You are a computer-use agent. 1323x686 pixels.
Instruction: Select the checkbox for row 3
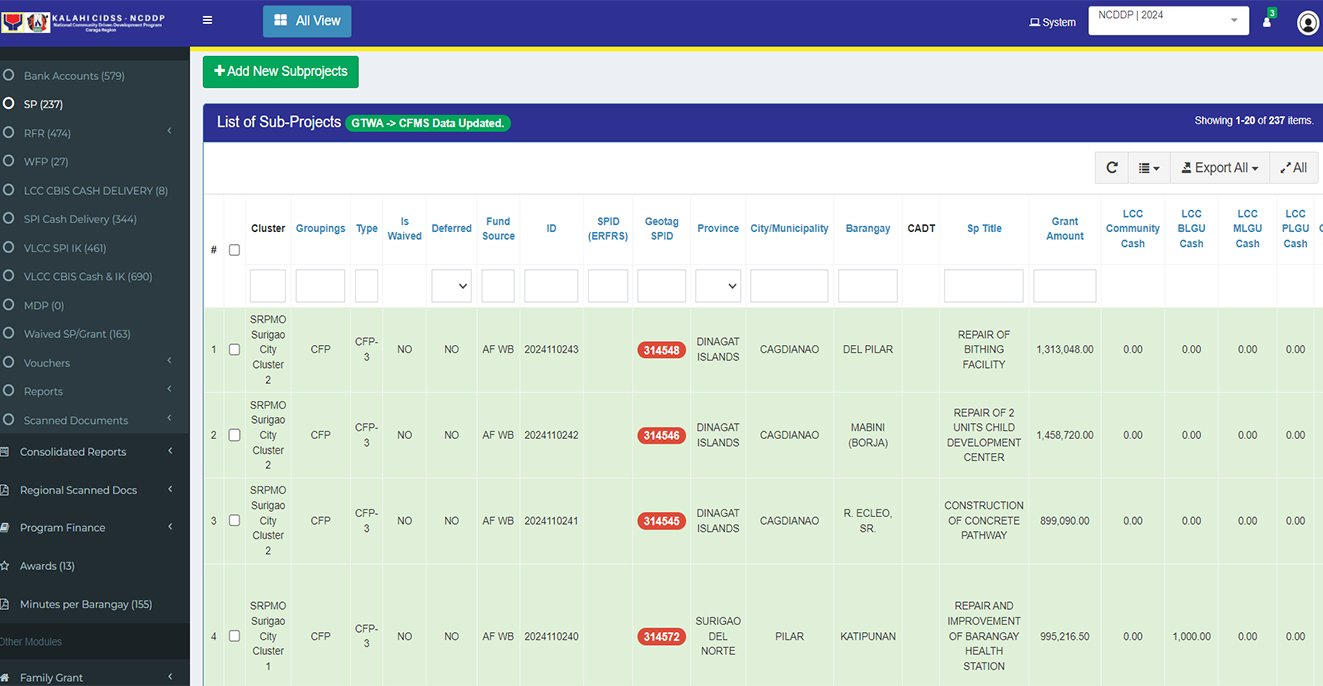234,521
